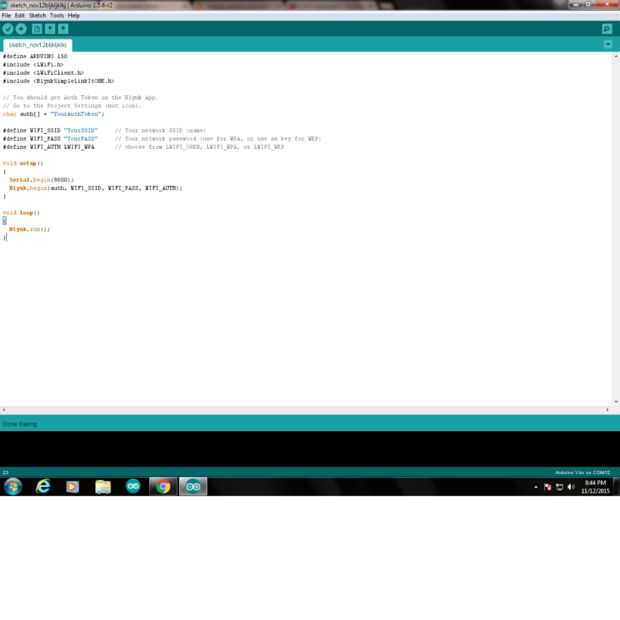This screenshot has height=620, width=620.
Task: Click the pinned Arduino taskbar icon
Action: (x=133, y=486)
